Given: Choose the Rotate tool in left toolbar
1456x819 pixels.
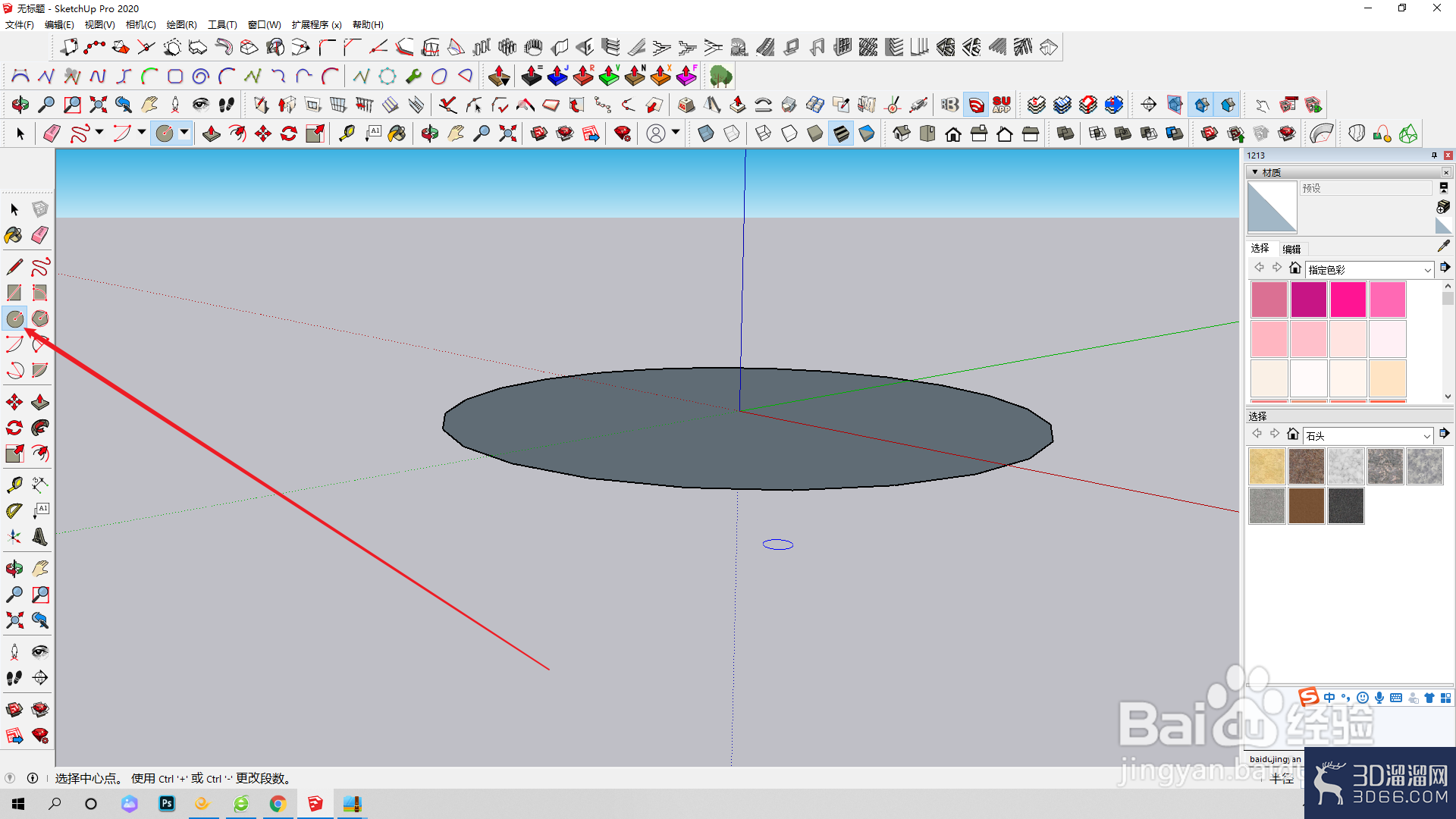Looking at the screenshot, I should (x=14, y=428).
